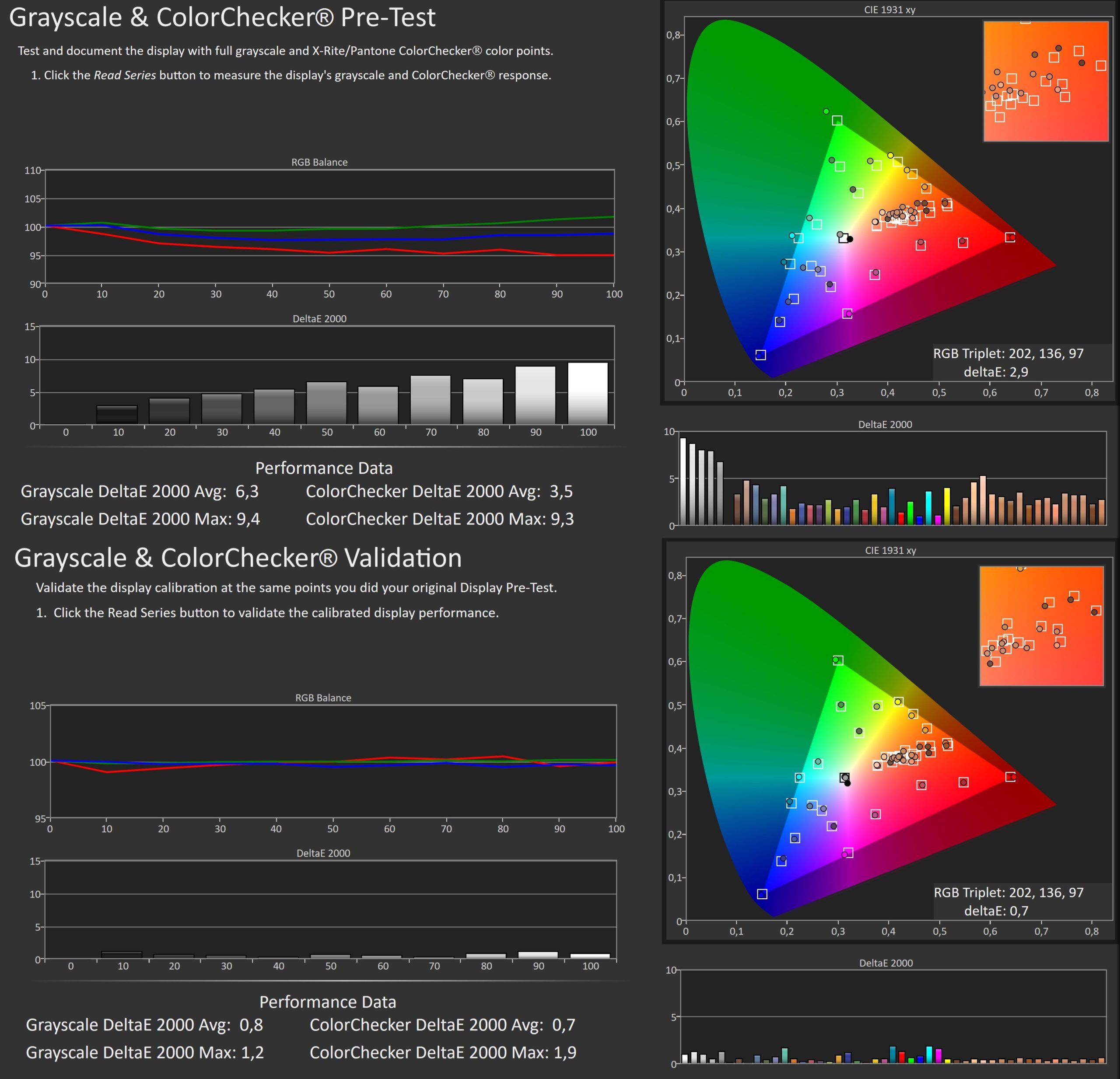
Task: Open the zoomed skin-tone inset in Validation CIE chart
Action: 1041,625
